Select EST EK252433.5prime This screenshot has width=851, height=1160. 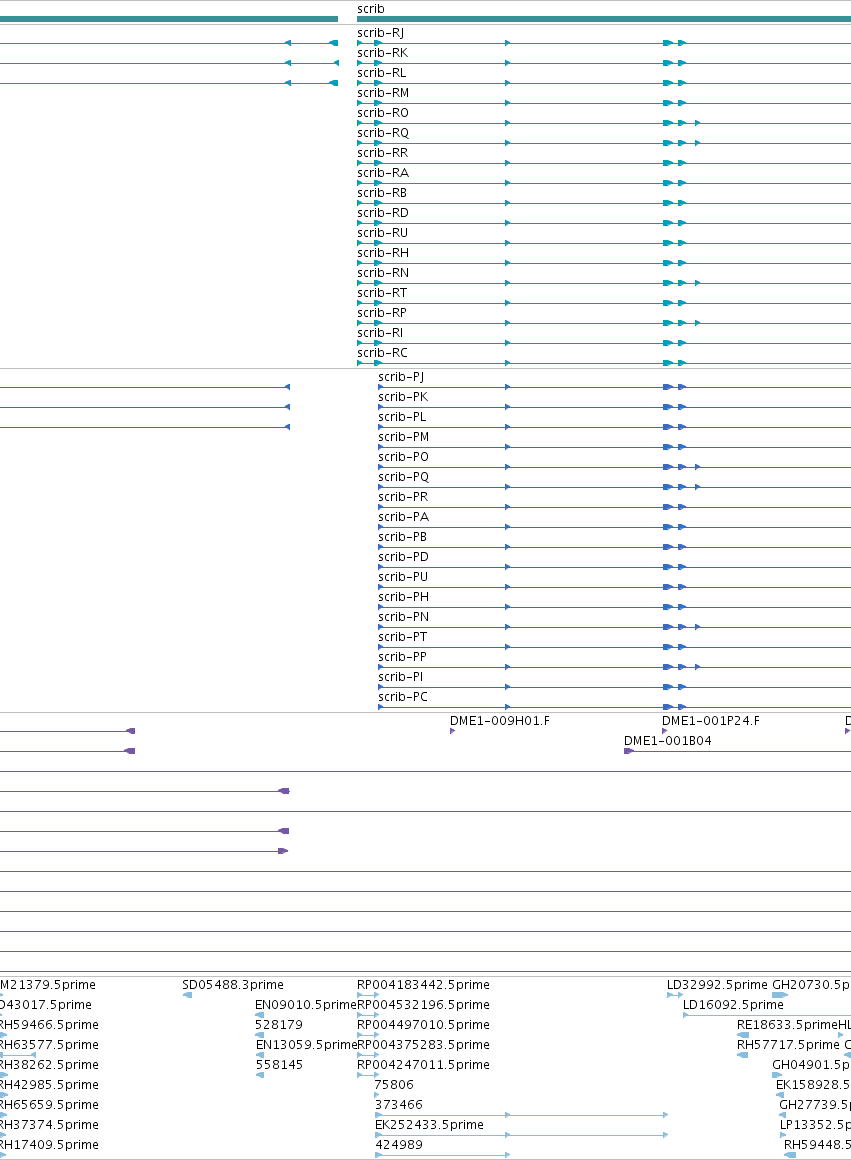coord(429,1124)
